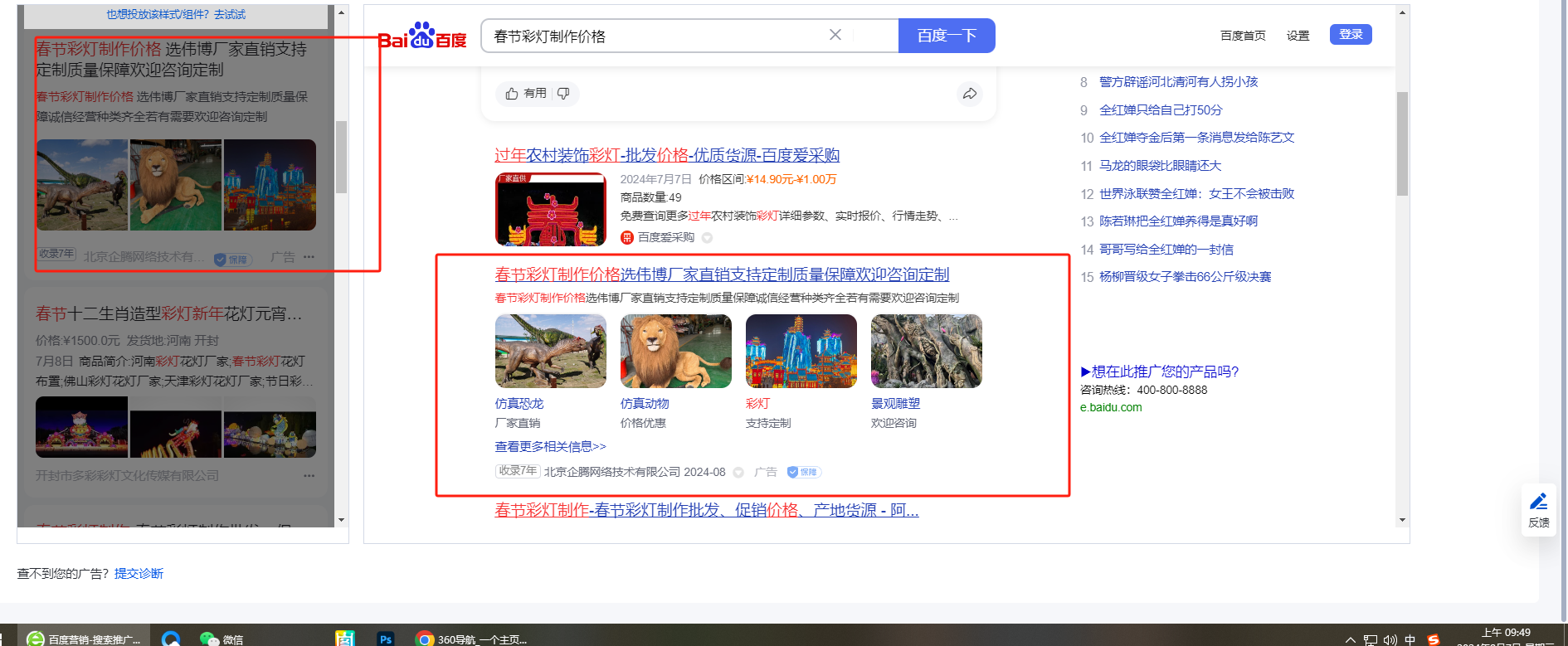This screenshot has width=1568, height=646.
Task: Click the 收录7年 tag in the main ad
Action: click(x=519, y=472)
